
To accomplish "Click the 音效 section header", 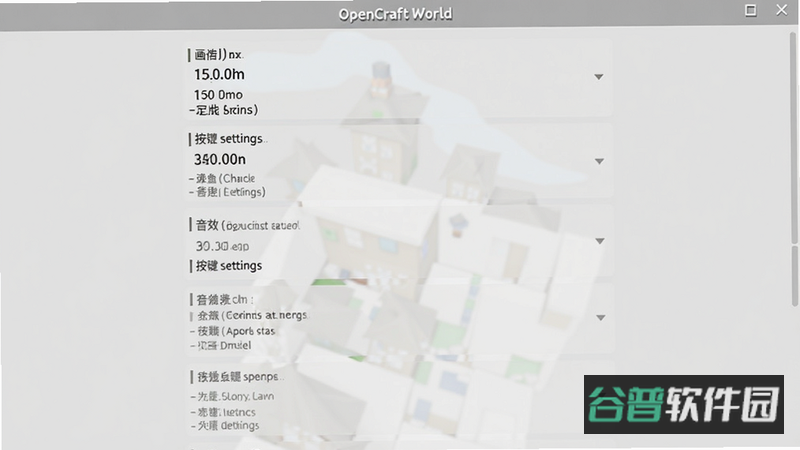I will (x=245, y=225).
